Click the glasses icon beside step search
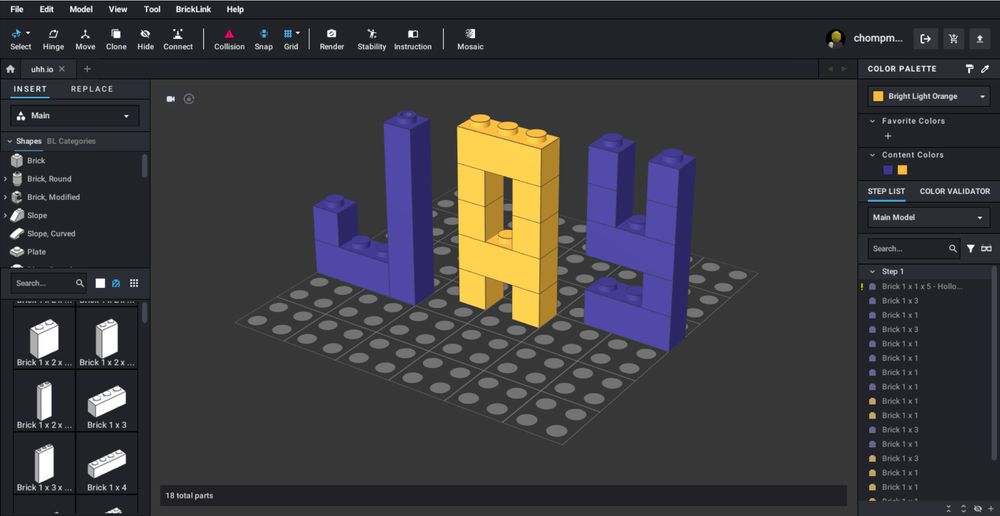This screenshot has height=516, width=1000. 987,249
